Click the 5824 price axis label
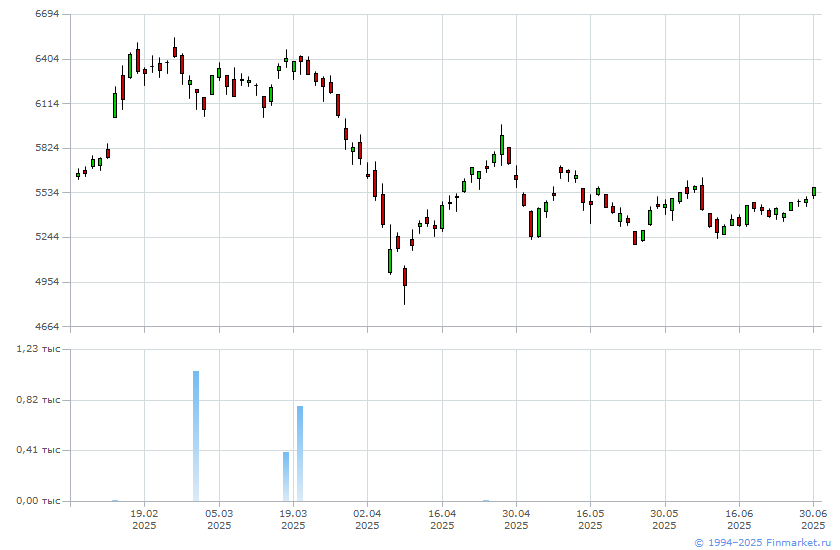The image size is (840, 550). click(47, 148)
